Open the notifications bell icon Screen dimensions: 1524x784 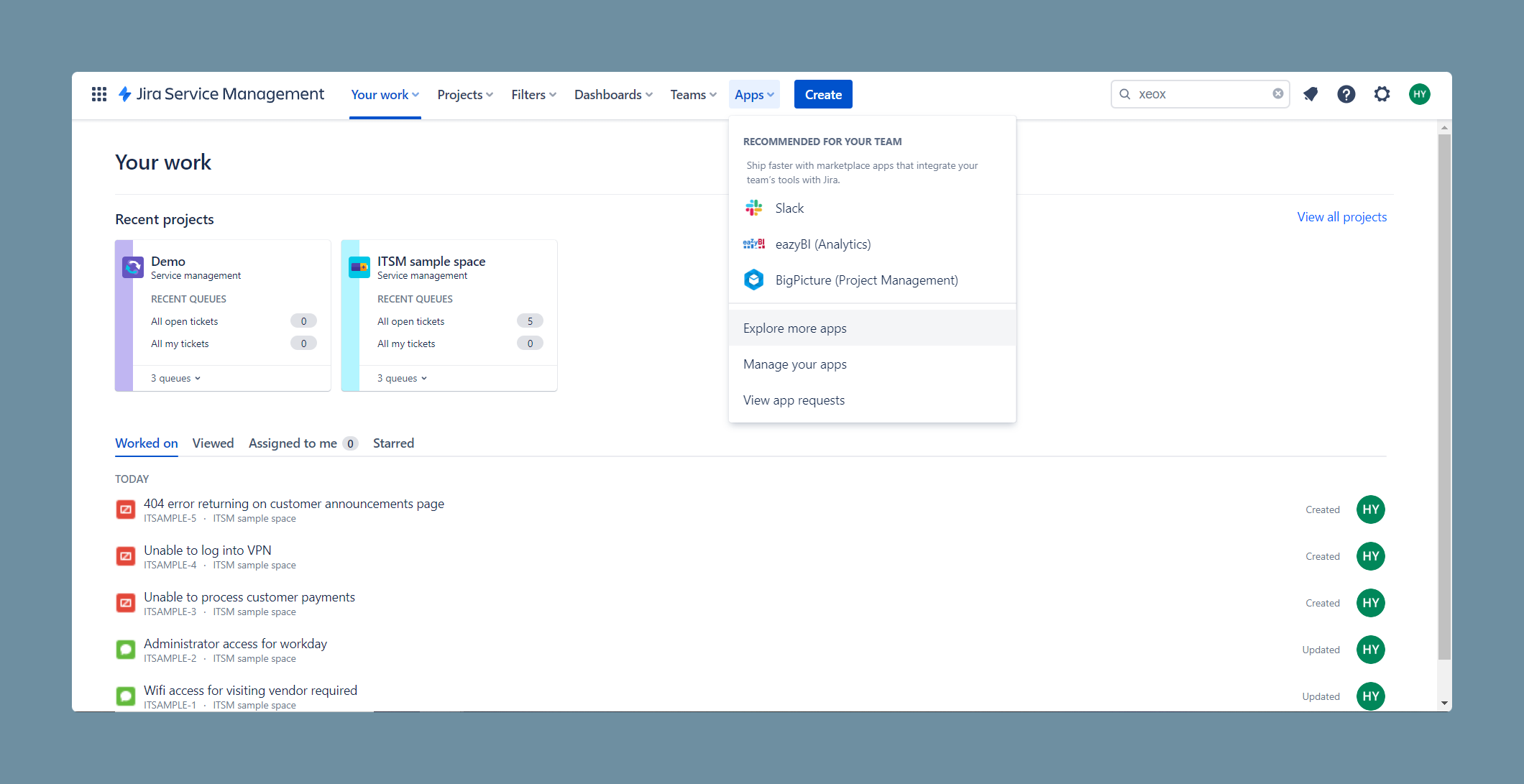click(x=1310, y=94)
